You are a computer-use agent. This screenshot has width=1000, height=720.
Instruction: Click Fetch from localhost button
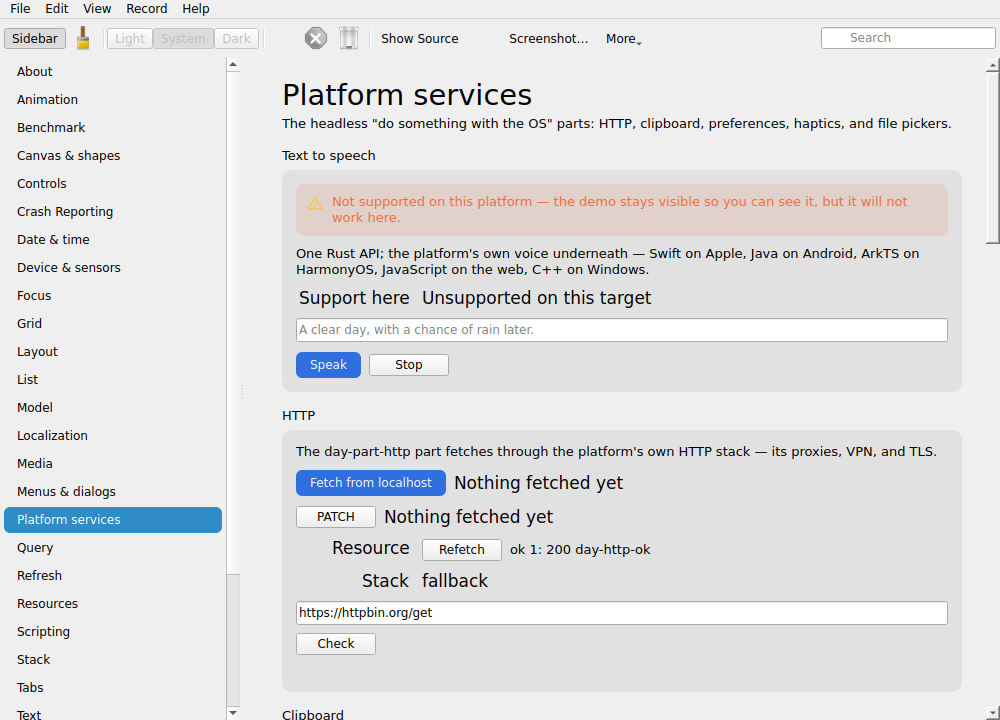371,483
